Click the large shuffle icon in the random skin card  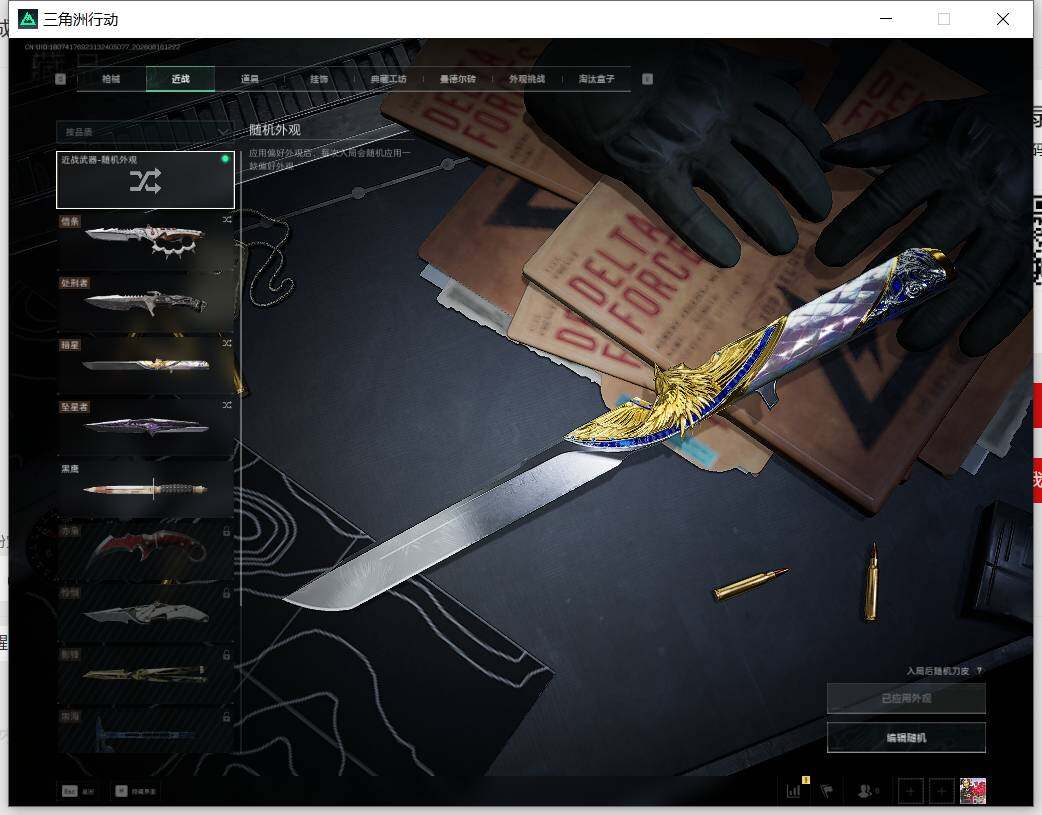pyautogui.click(x=146, y=181)
